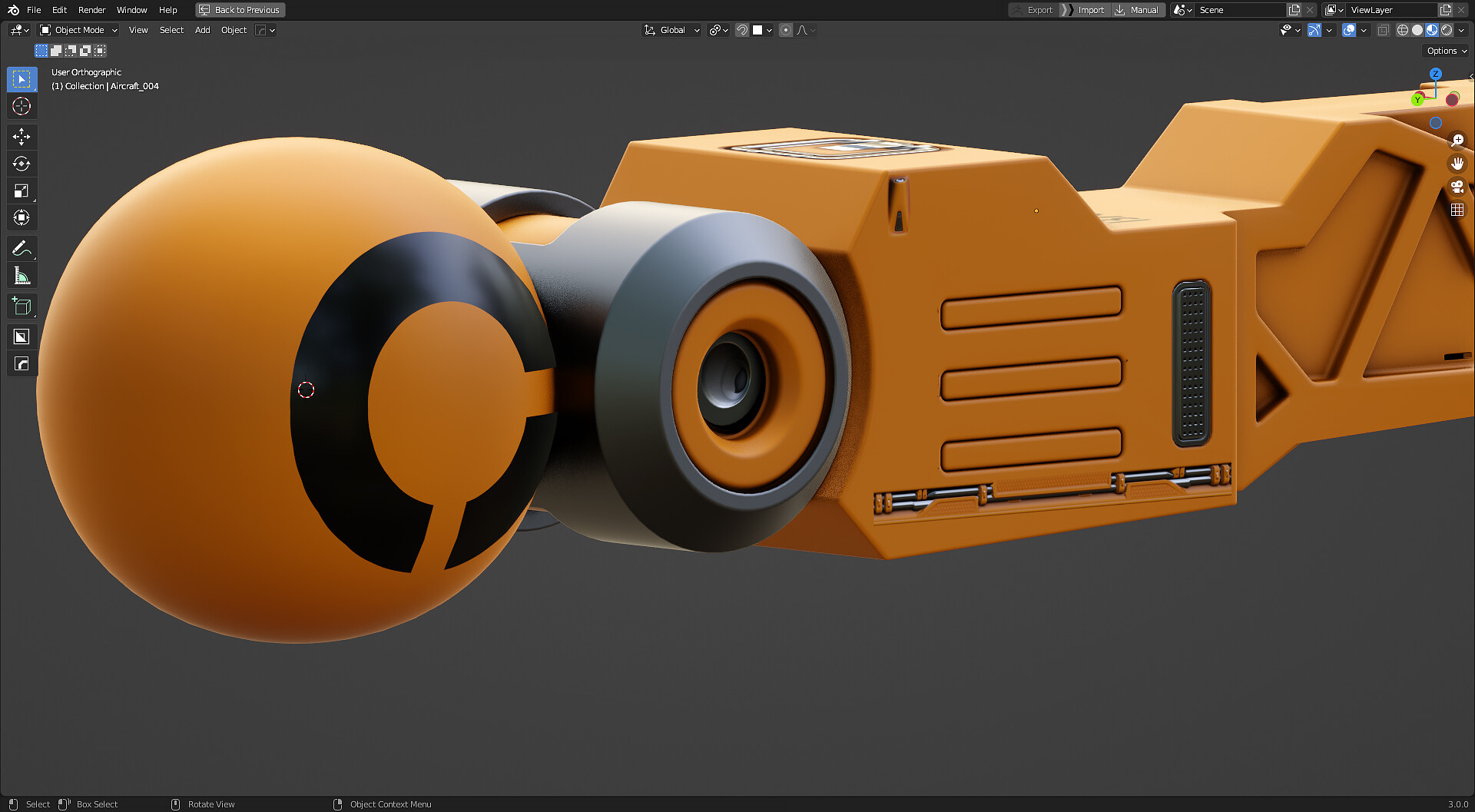Click the zoom magnifier in the viewport sidebar
Screen dimensions: 1475x812
point(1457,141)
